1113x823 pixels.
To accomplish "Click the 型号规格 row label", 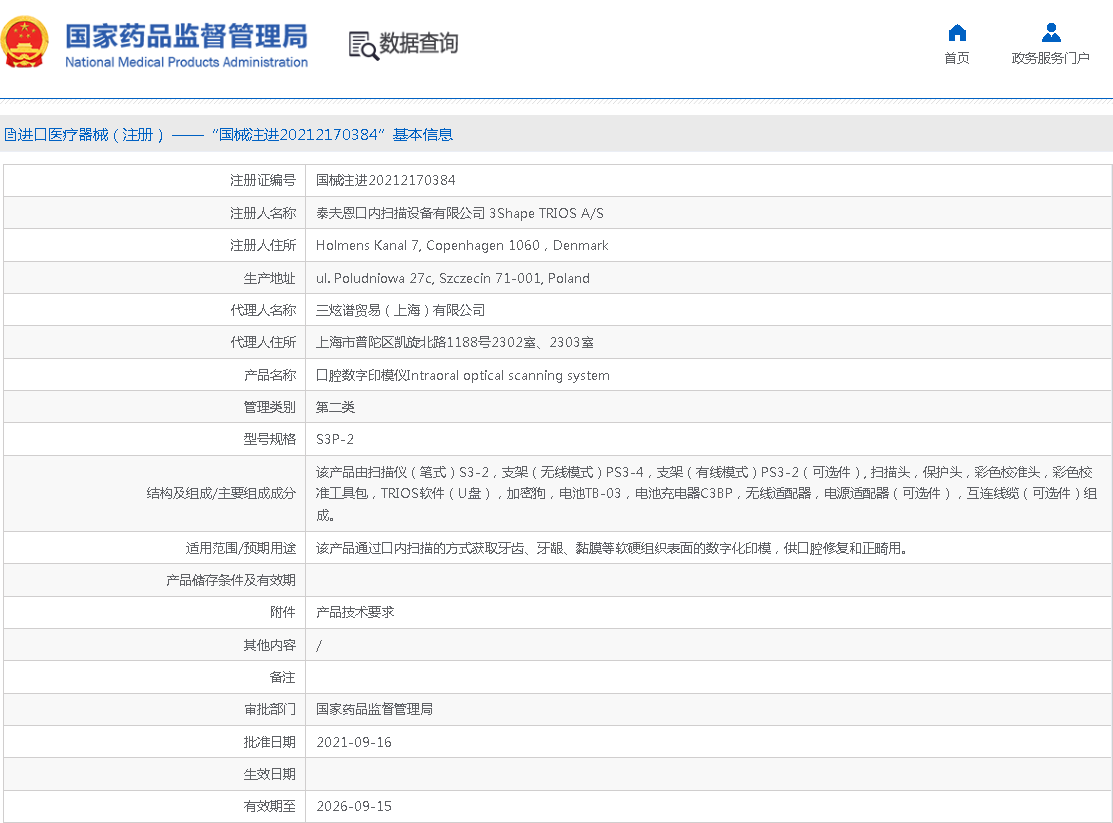I will pos(269,440).
